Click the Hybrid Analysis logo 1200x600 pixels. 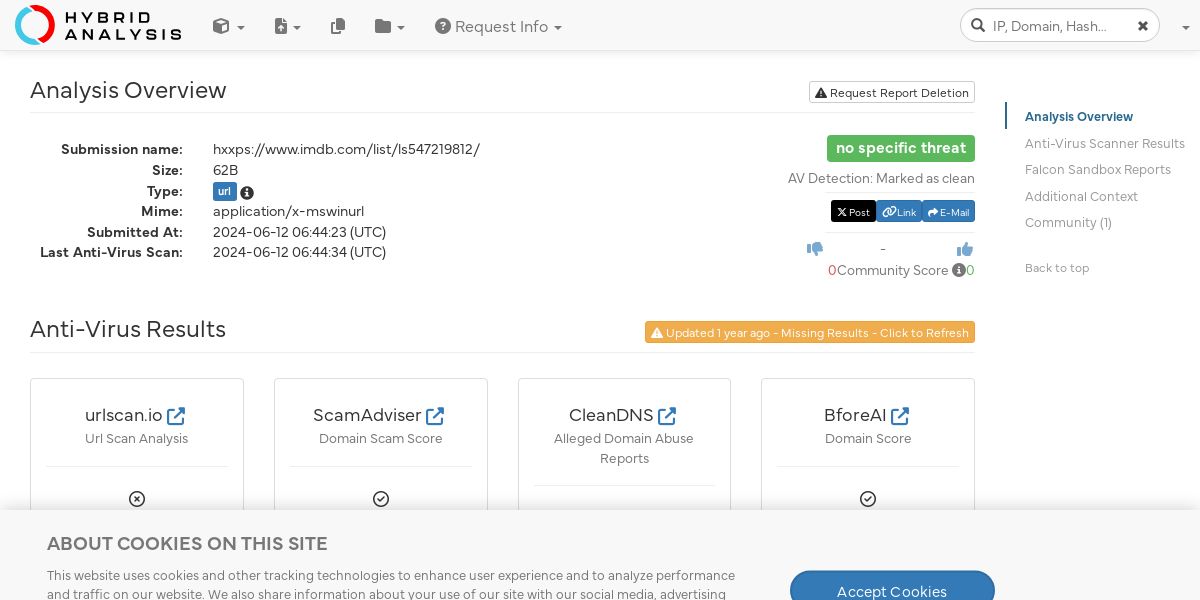coord(98,25)
